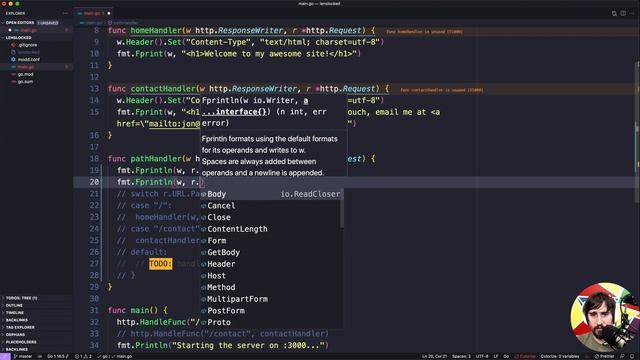Select GetBody from suggestions
The image size is (640, 360).
(x=271, y=252)
